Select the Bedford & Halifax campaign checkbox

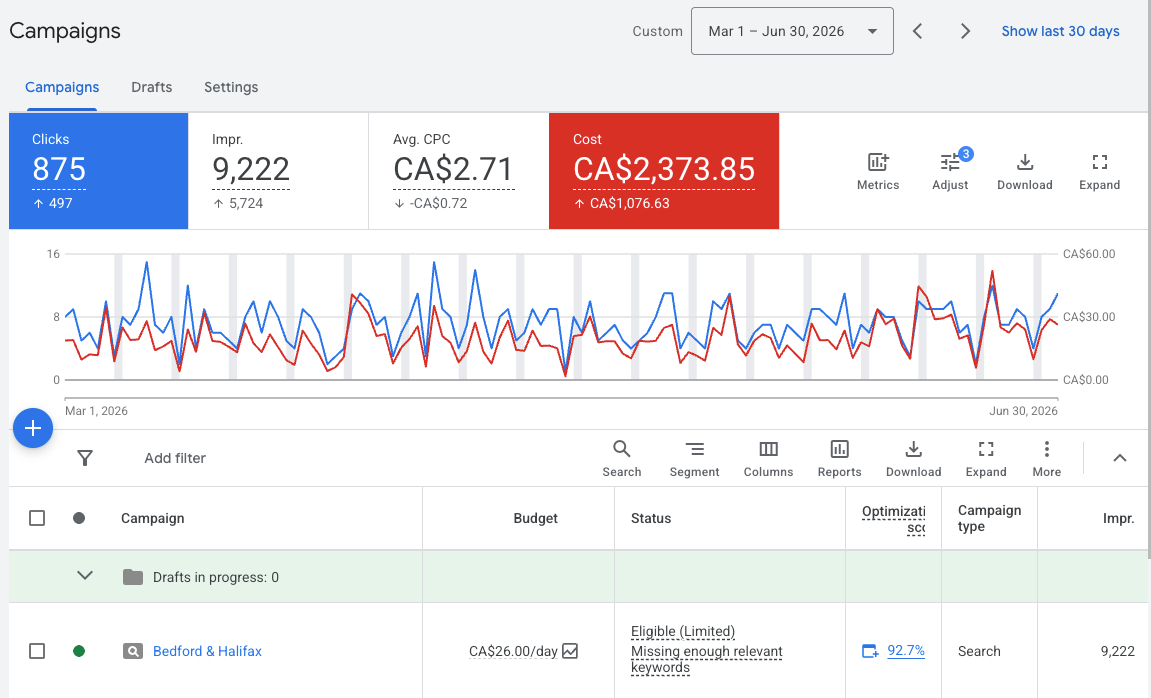37,651
